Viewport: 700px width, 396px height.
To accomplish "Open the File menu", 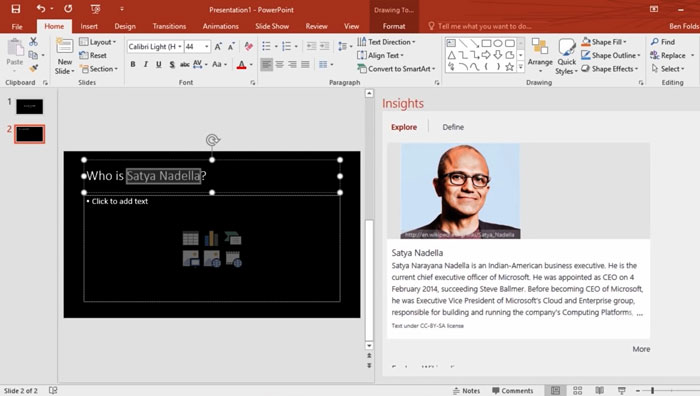I will click(x=17, y=26).
